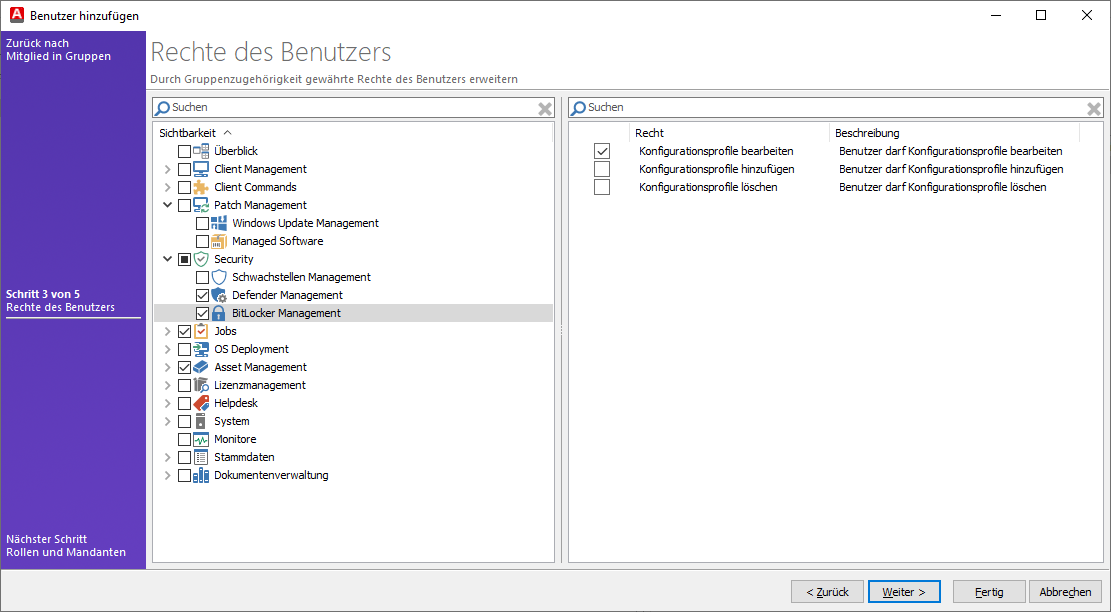The height and width of the screenshot is (612, 1111).
Task: Toggle the Jobs checkbox
Action: click(x=184, y=330)
